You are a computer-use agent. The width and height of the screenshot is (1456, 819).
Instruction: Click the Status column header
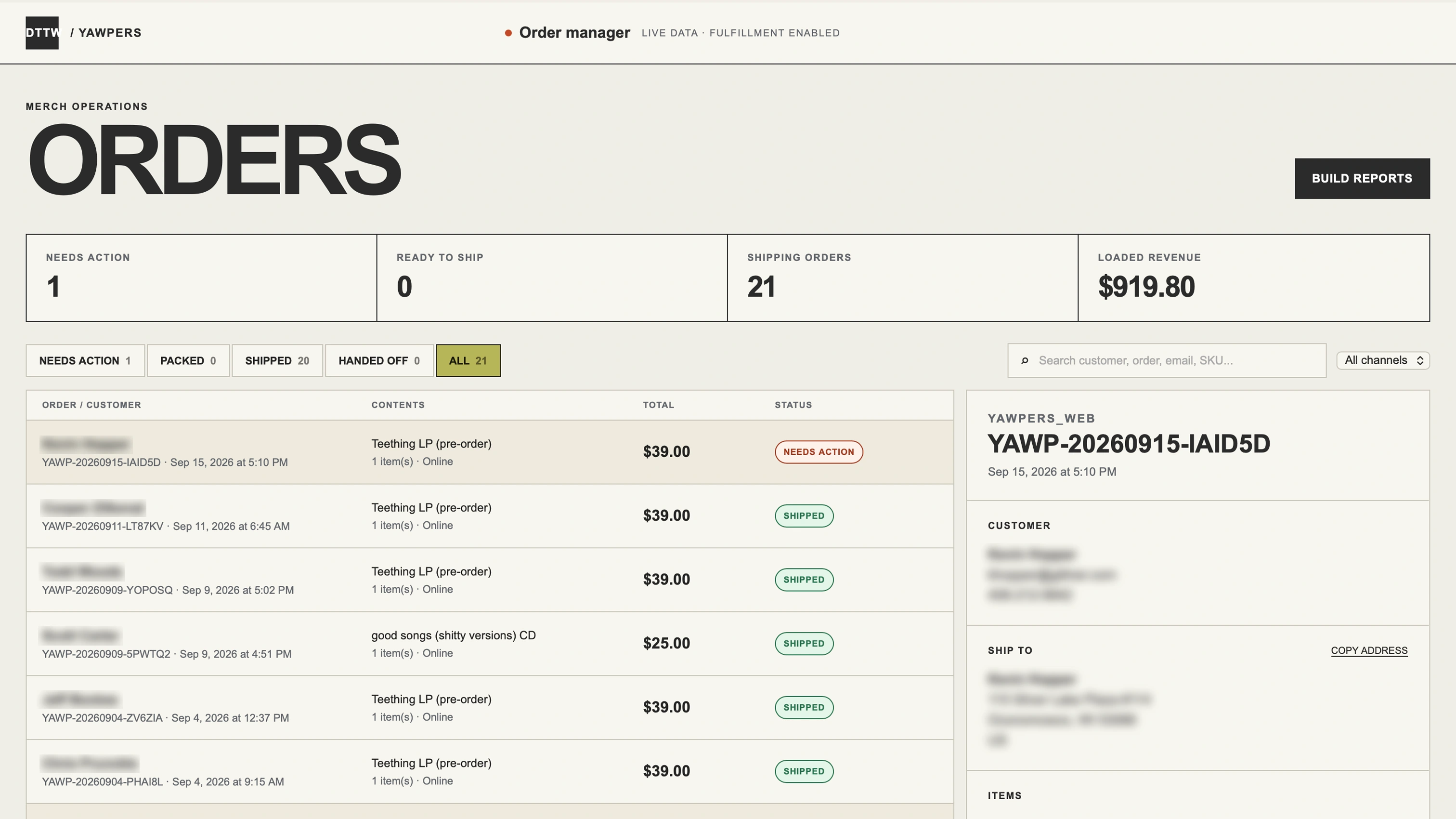click(793, 405)
